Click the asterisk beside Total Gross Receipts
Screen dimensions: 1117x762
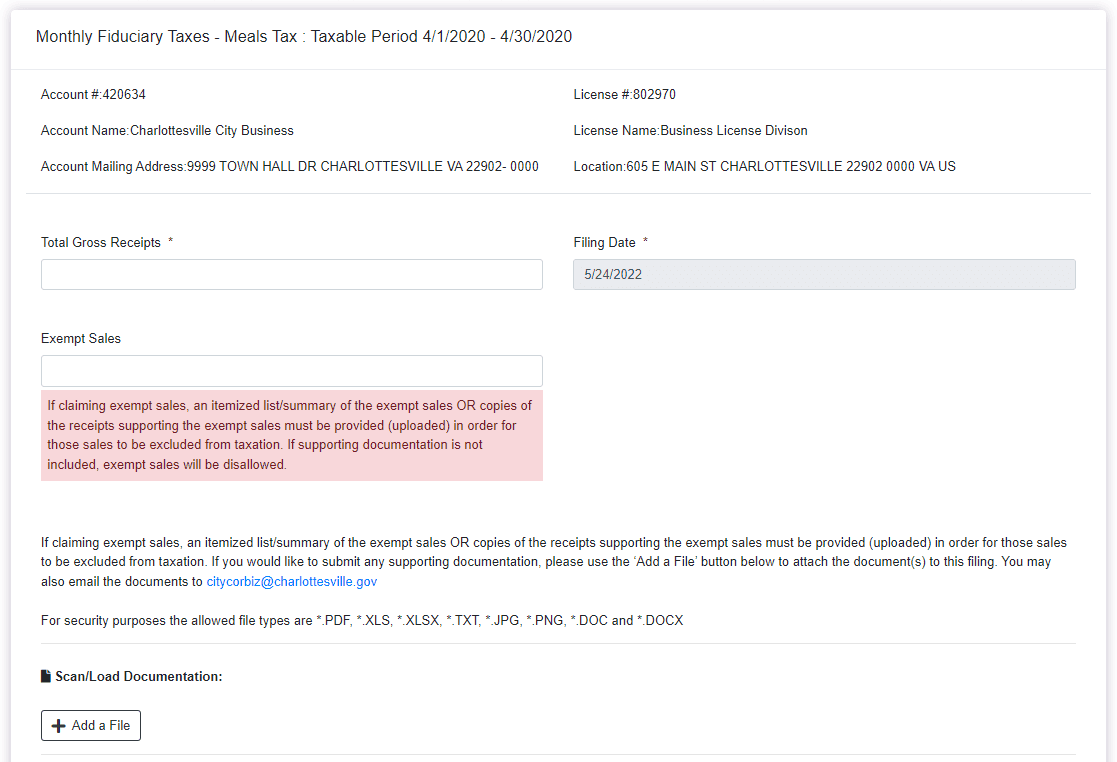(x=169, y=240)
